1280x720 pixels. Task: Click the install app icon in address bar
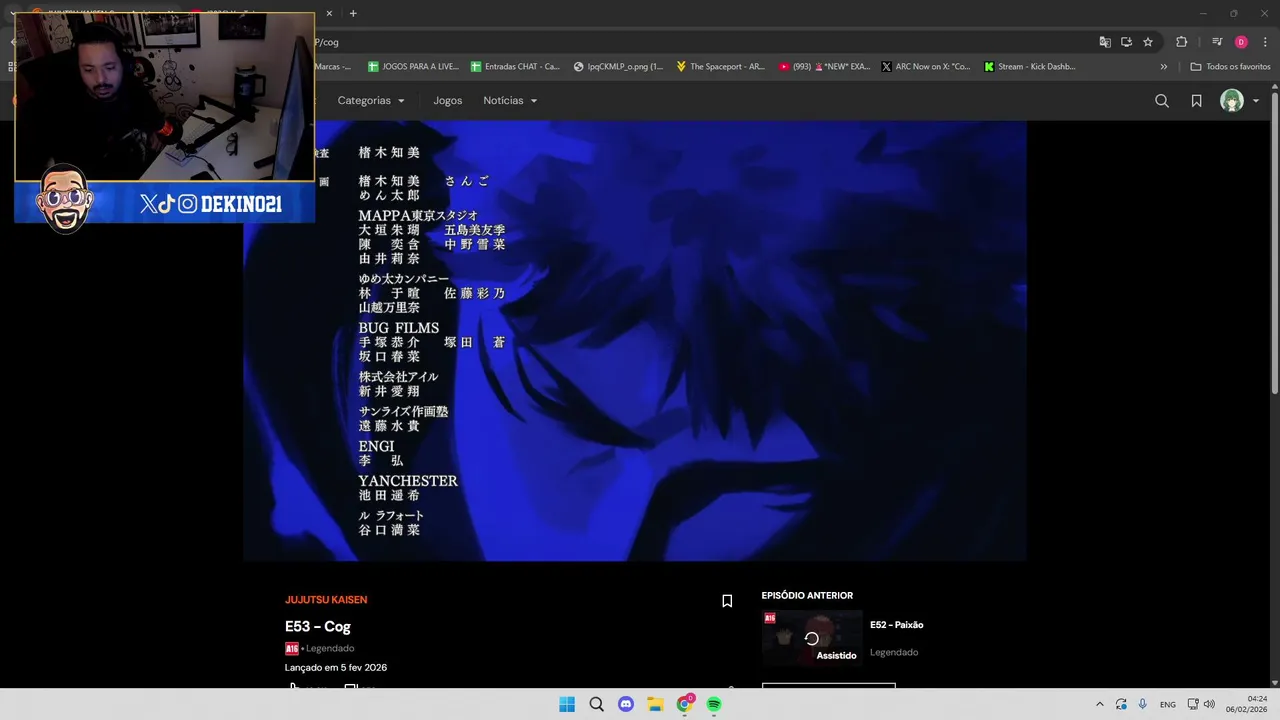(x=1126, y=42)
